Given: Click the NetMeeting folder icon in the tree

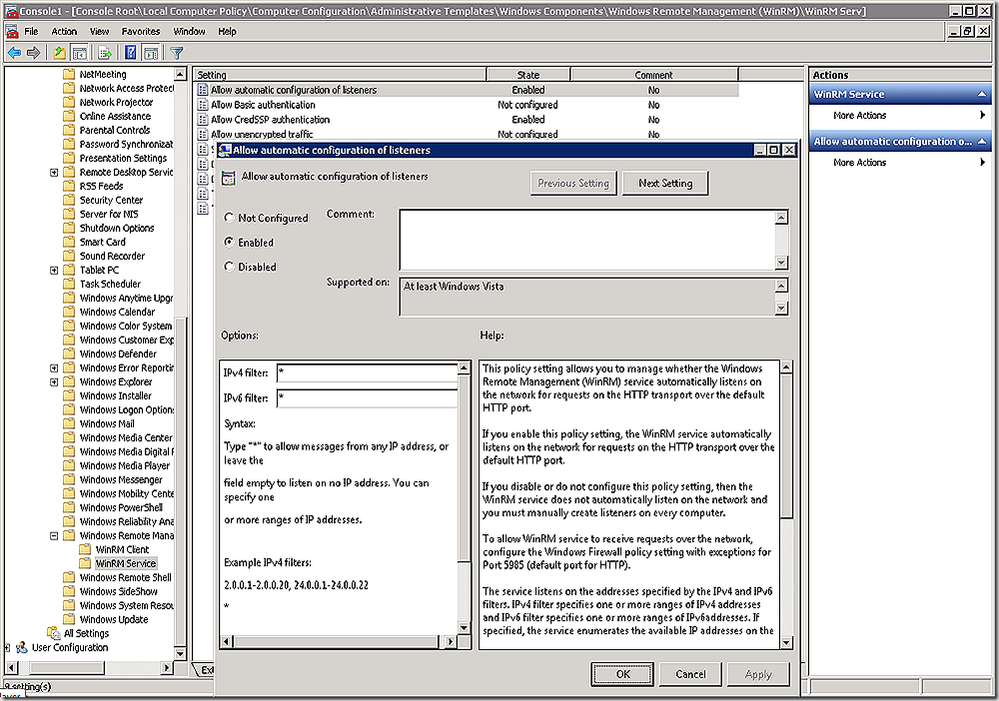Looking at the screenshot, I should (69, 75).
